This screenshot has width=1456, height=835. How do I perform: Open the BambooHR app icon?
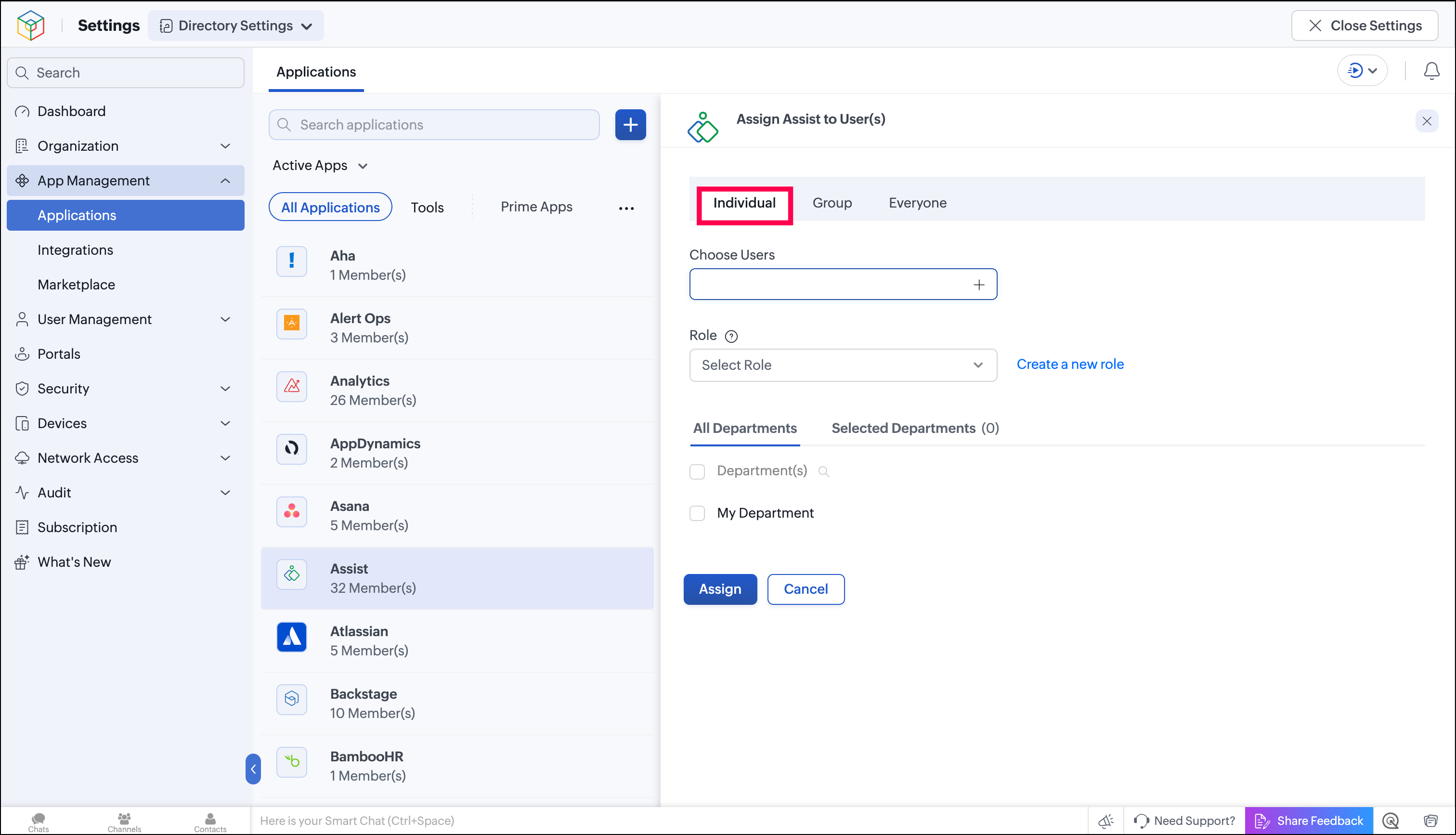[x=292, y=762]
